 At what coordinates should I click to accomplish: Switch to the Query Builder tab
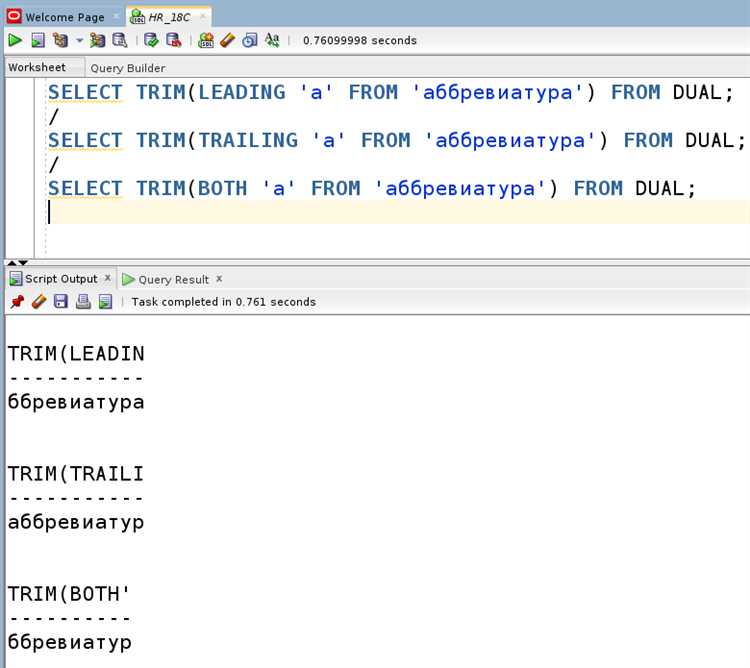coord(127,68)
